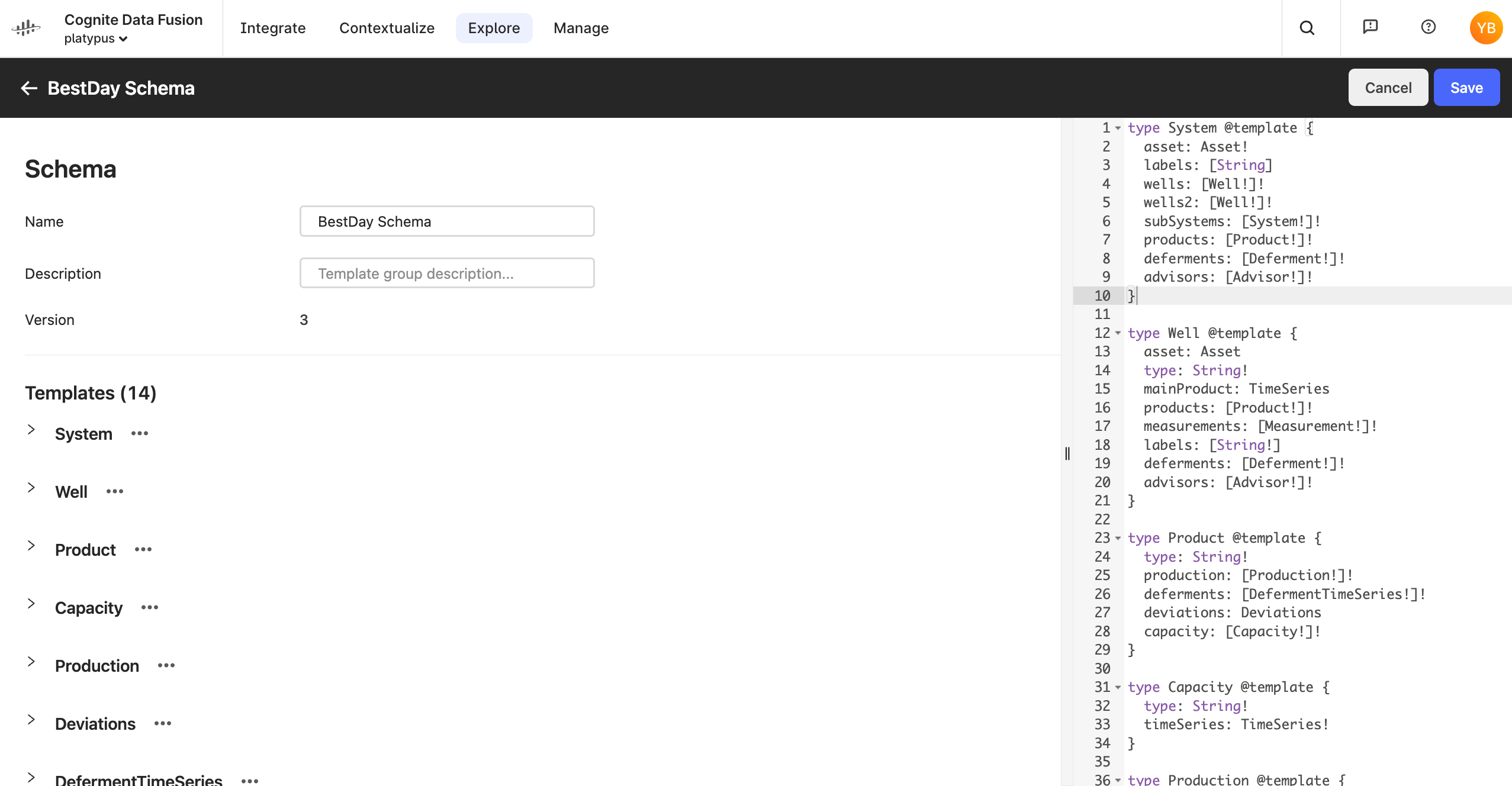
Task: Click the Cognite Data Fusion logo icon
Action: 26,28
